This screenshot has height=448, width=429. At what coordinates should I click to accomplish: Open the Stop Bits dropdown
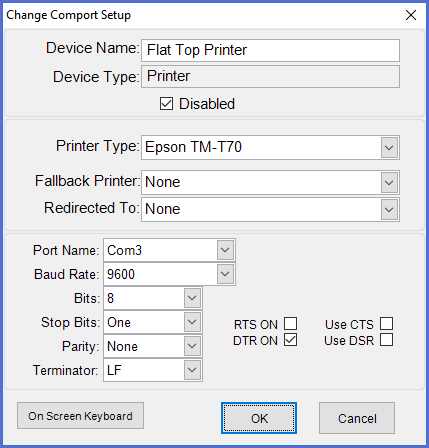[192, 322]
